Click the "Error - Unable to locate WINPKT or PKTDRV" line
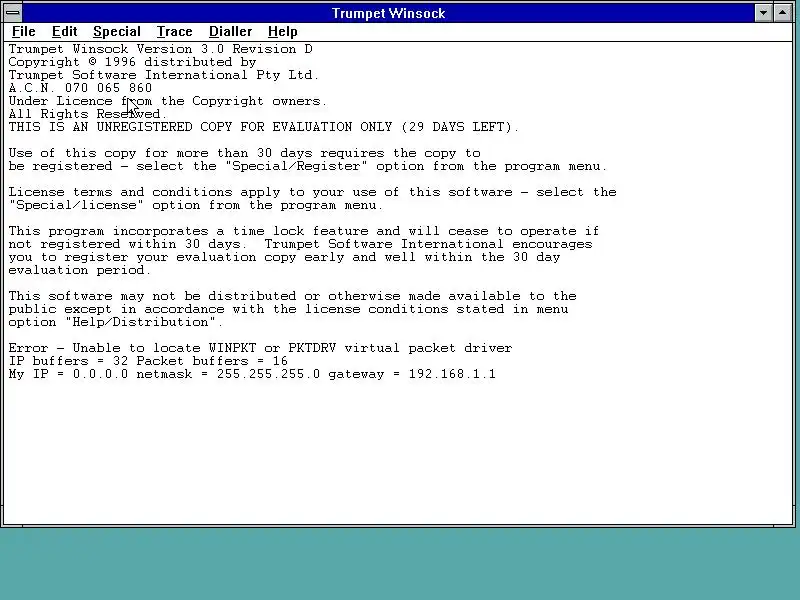 (x=260, y=348)
